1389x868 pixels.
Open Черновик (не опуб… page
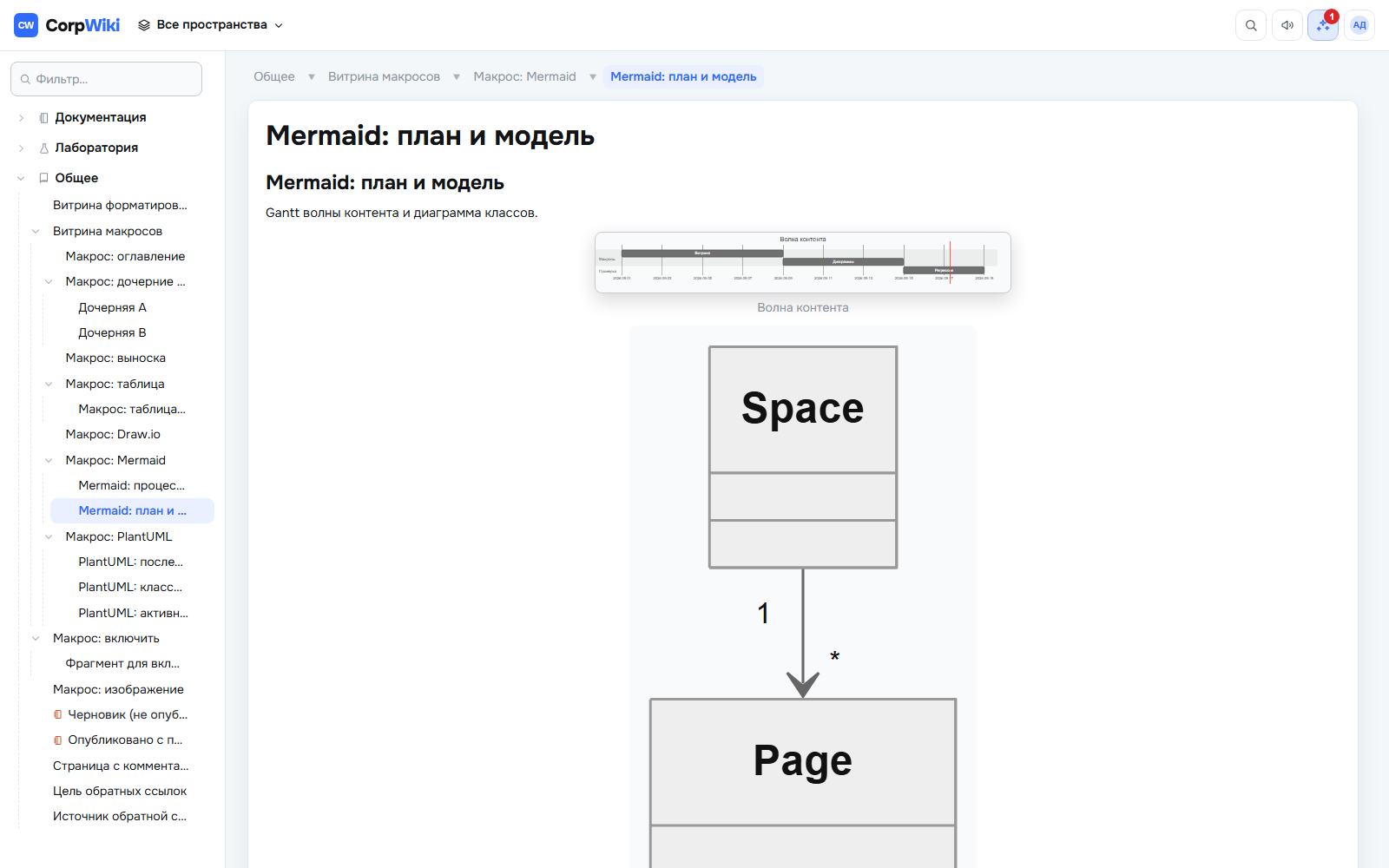point(128,714)
